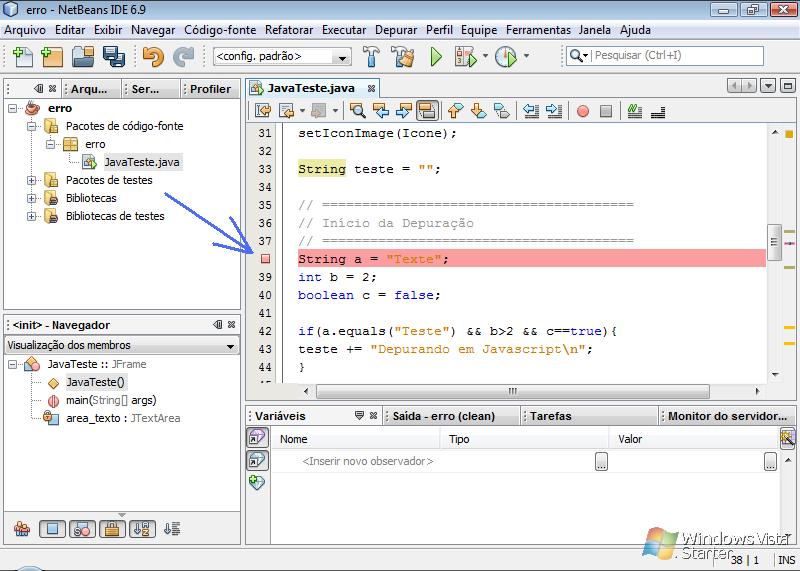Click the red Start Macro Recording icon
Viewport: 800px width, 571px height.
(583, 111)
